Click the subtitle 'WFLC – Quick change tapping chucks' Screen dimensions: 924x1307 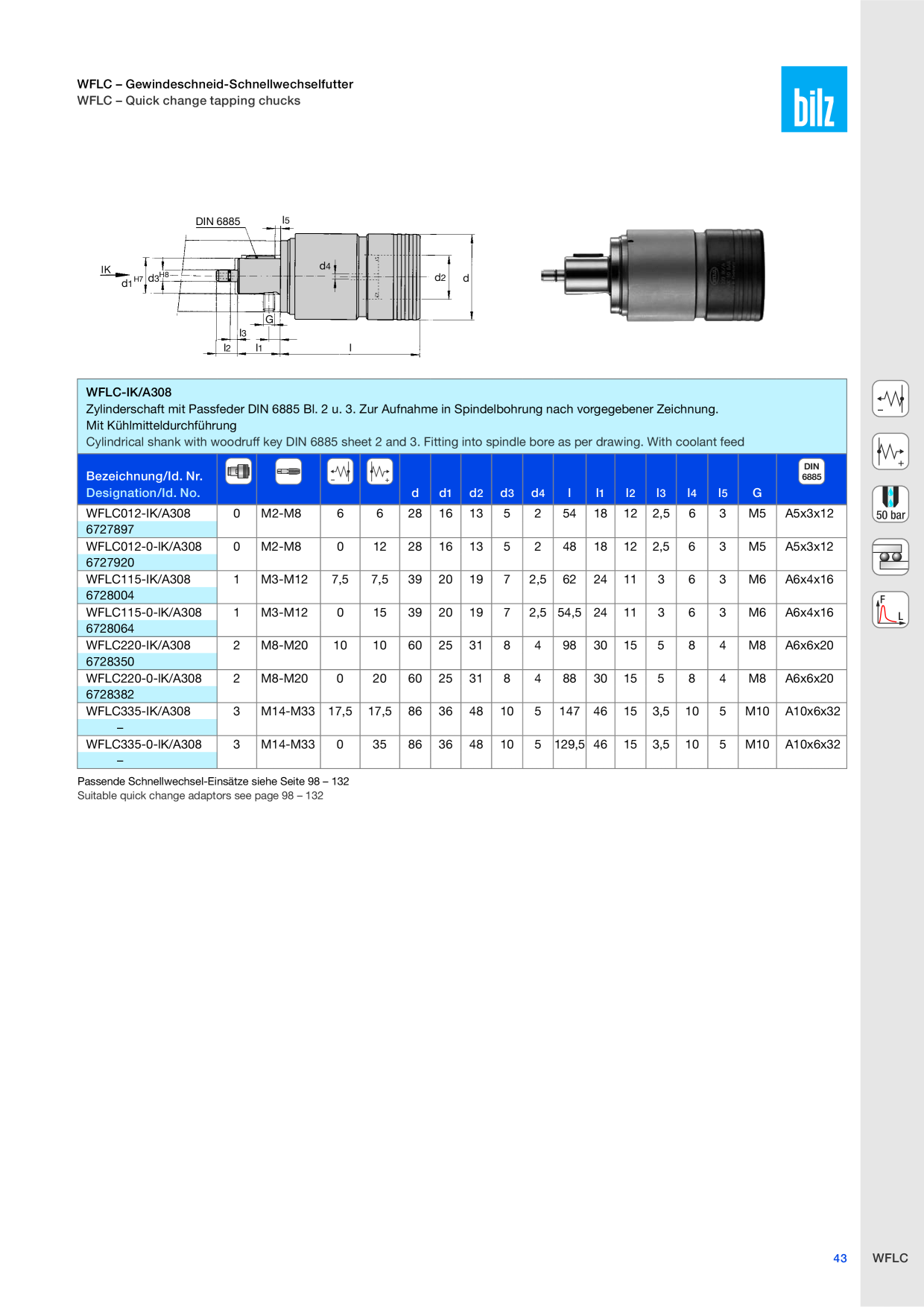point(189,101)
